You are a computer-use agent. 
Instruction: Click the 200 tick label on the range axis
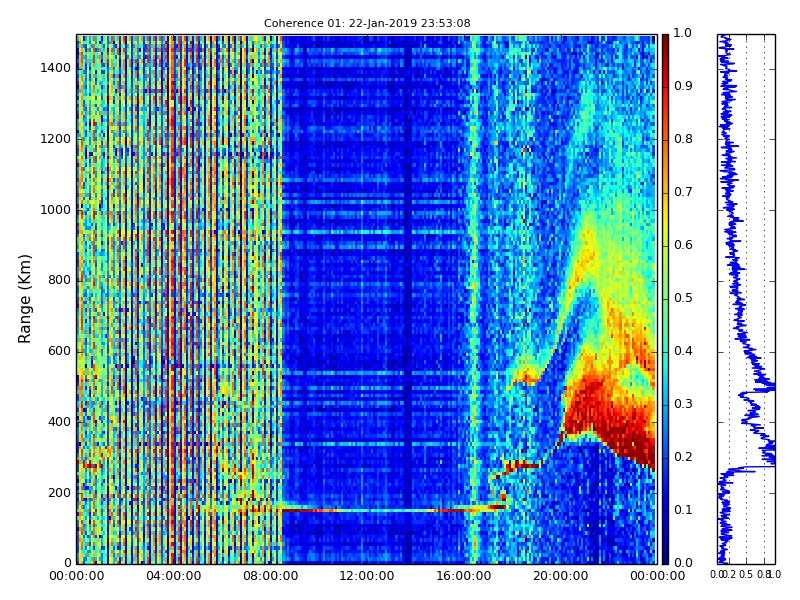tap(59, 493)
